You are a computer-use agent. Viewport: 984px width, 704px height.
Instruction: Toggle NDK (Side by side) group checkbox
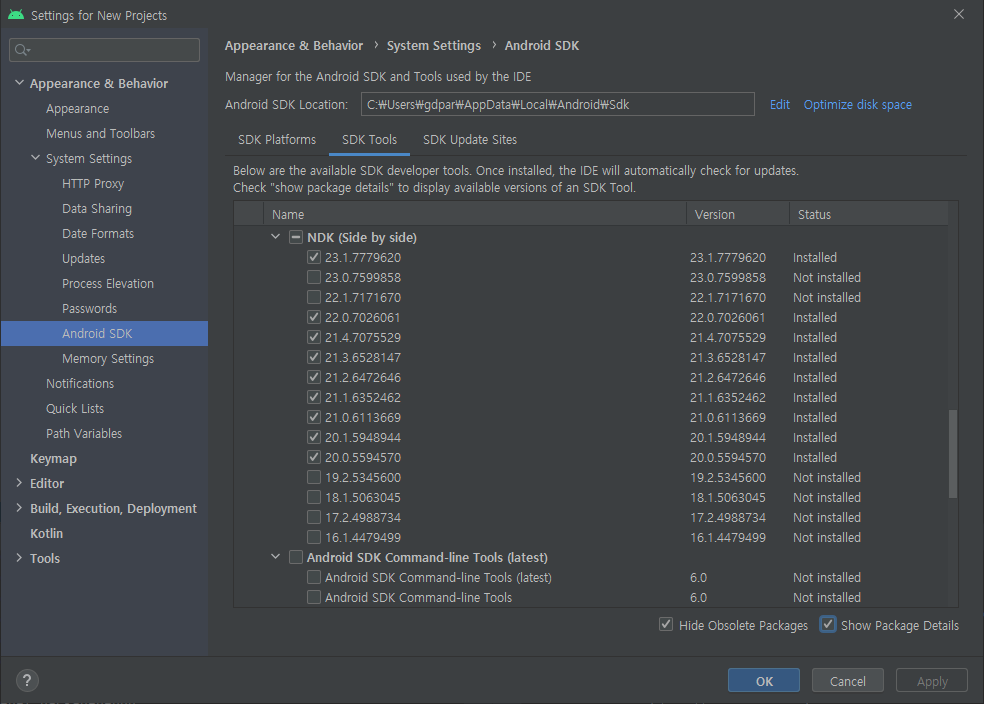click(296, 237)
